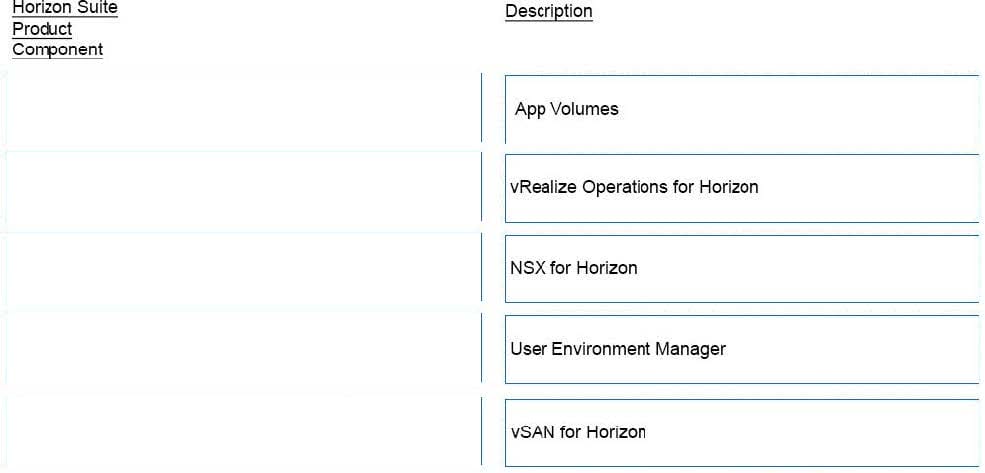Screen dimensions: 985x473
Task: Click the underlined word Product in heading
Action: (42, 30)
